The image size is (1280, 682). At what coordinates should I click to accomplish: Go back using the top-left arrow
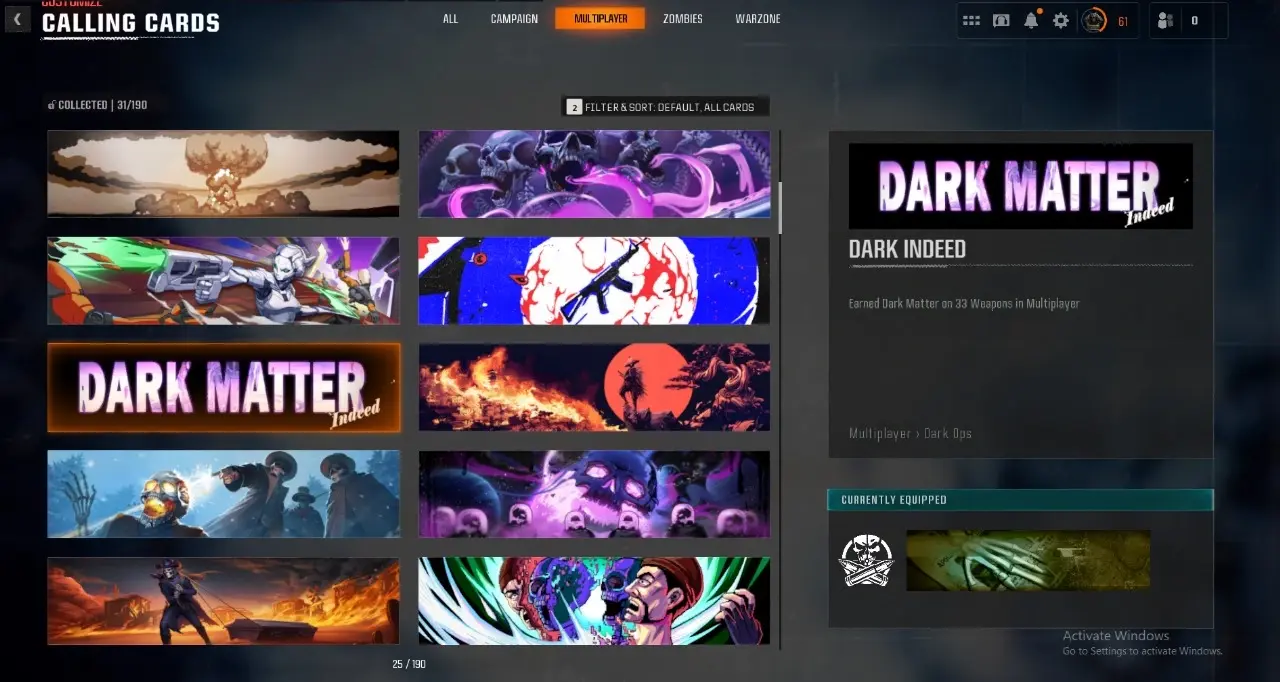[x=17, y=19]
